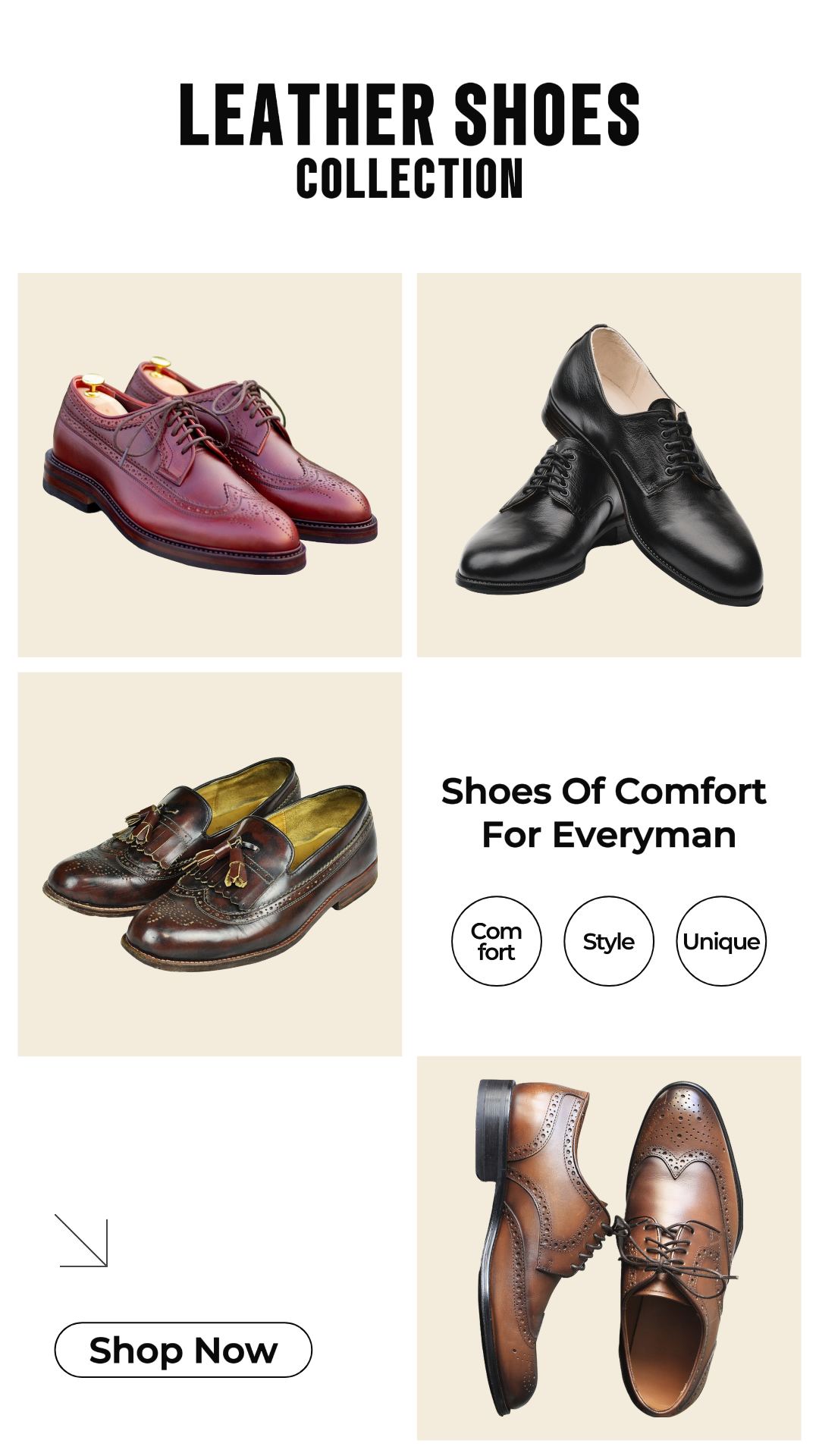Select the "Shoes Of Comfort" tagline line
Image resolution: width=819 pixels, height=1456 pixels.
pyautogui.click(x=604, y=792)
